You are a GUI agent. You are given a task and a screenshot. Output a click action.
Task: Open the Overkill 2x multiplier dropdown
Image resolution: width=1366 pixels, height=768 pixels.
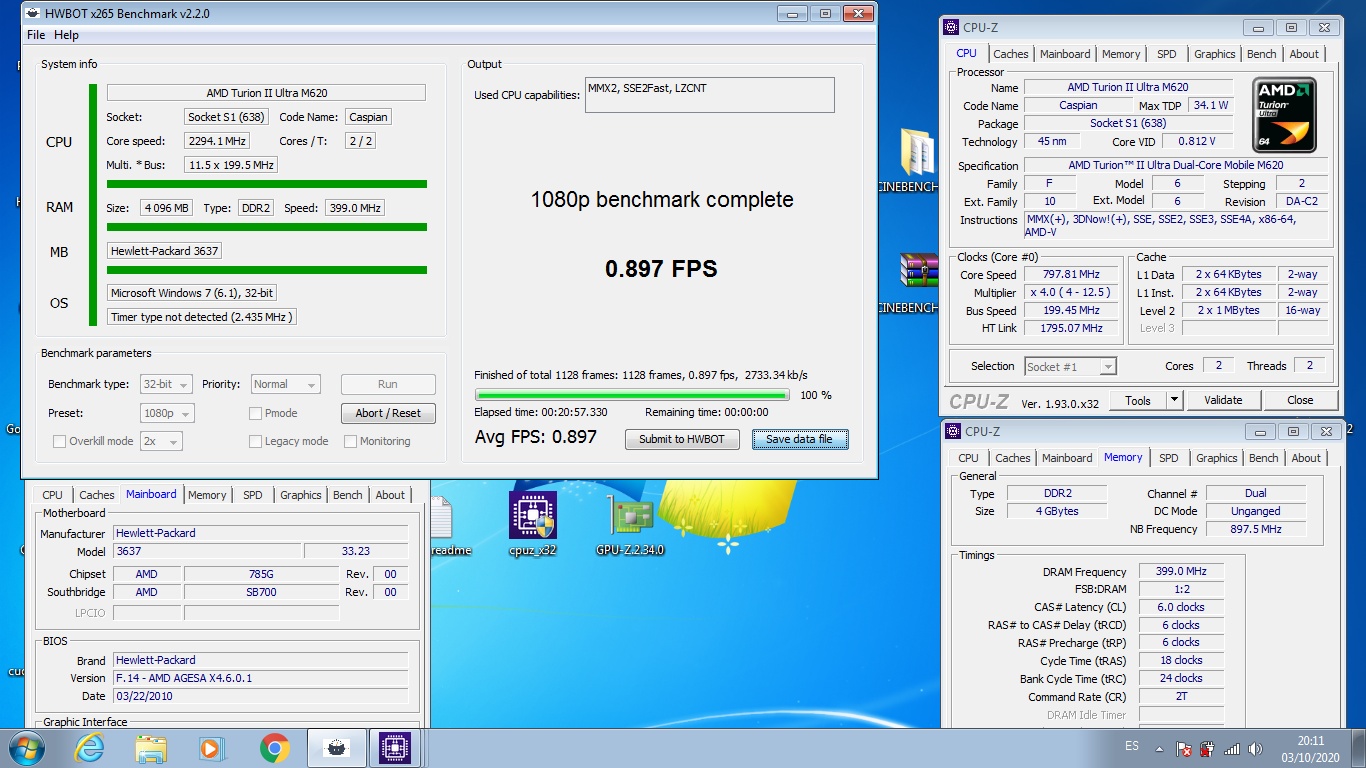click(x=161, y=441)
